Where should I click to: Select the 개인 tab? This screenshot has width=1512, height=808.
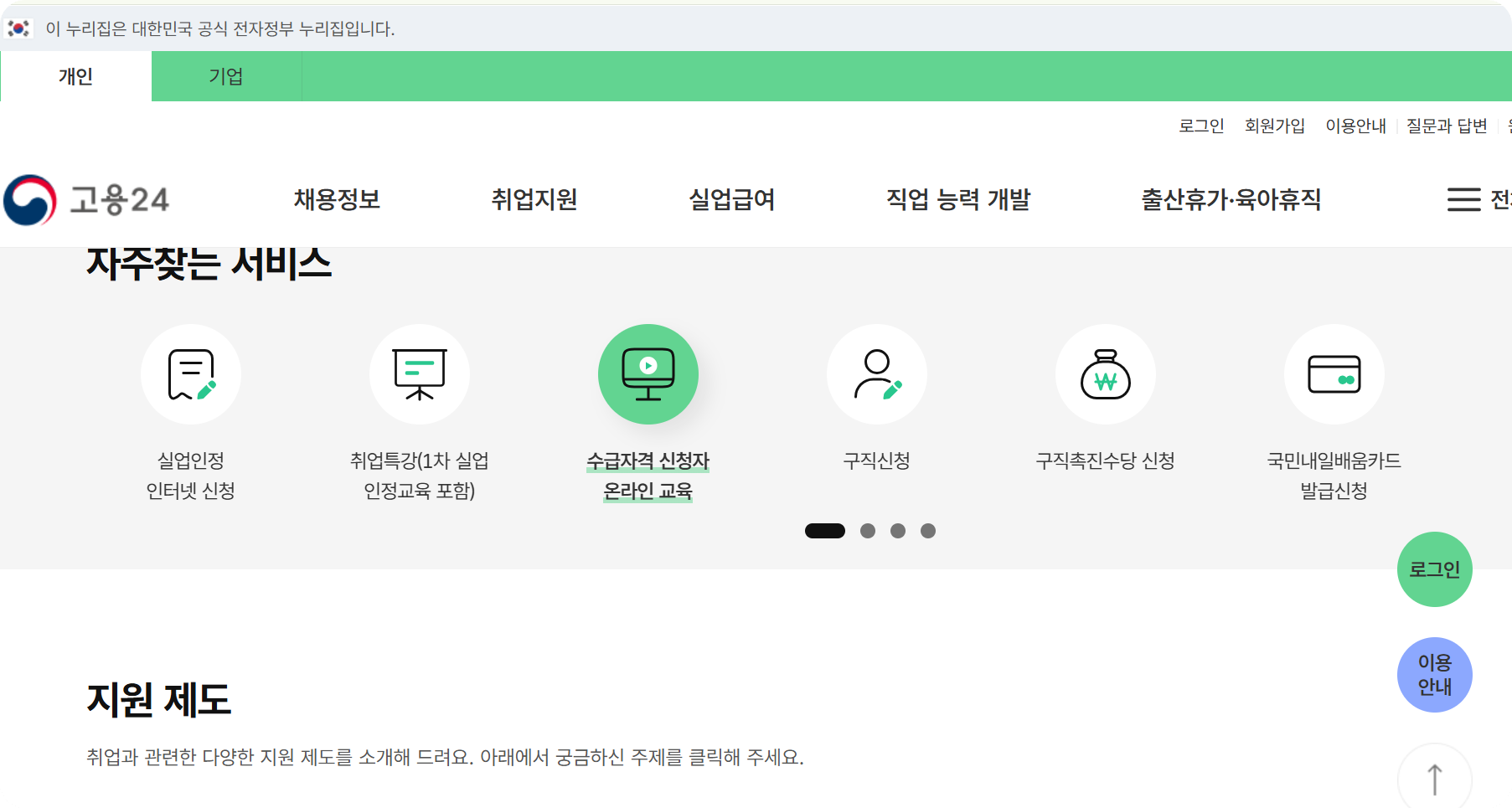point(75,76)
